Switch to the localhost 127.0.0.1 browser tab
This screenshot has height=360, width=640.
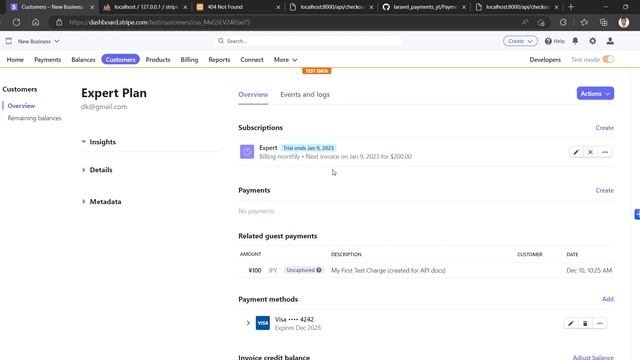pyautogui.click(x=145, y=7)
